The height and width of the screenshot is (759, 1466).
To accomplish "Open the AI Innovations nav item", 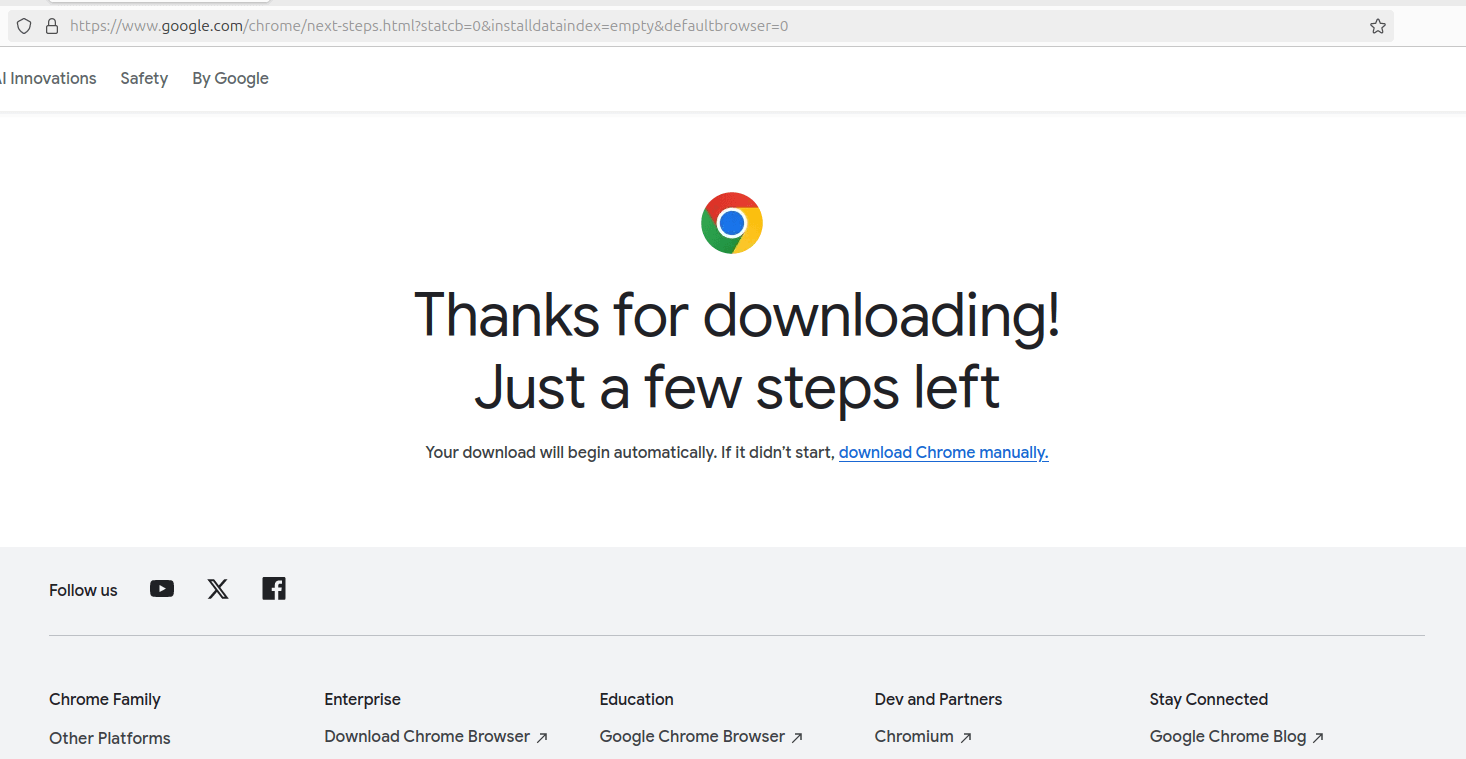I will pyautogui.click(x=48, y=78).
